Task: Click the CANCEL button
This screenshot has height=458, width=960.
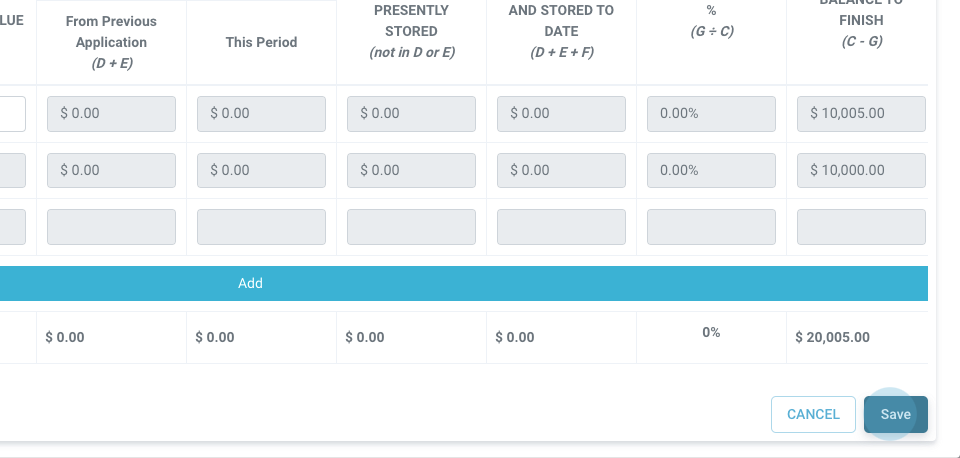Action: pyautogui.click(x=813, y=414)
